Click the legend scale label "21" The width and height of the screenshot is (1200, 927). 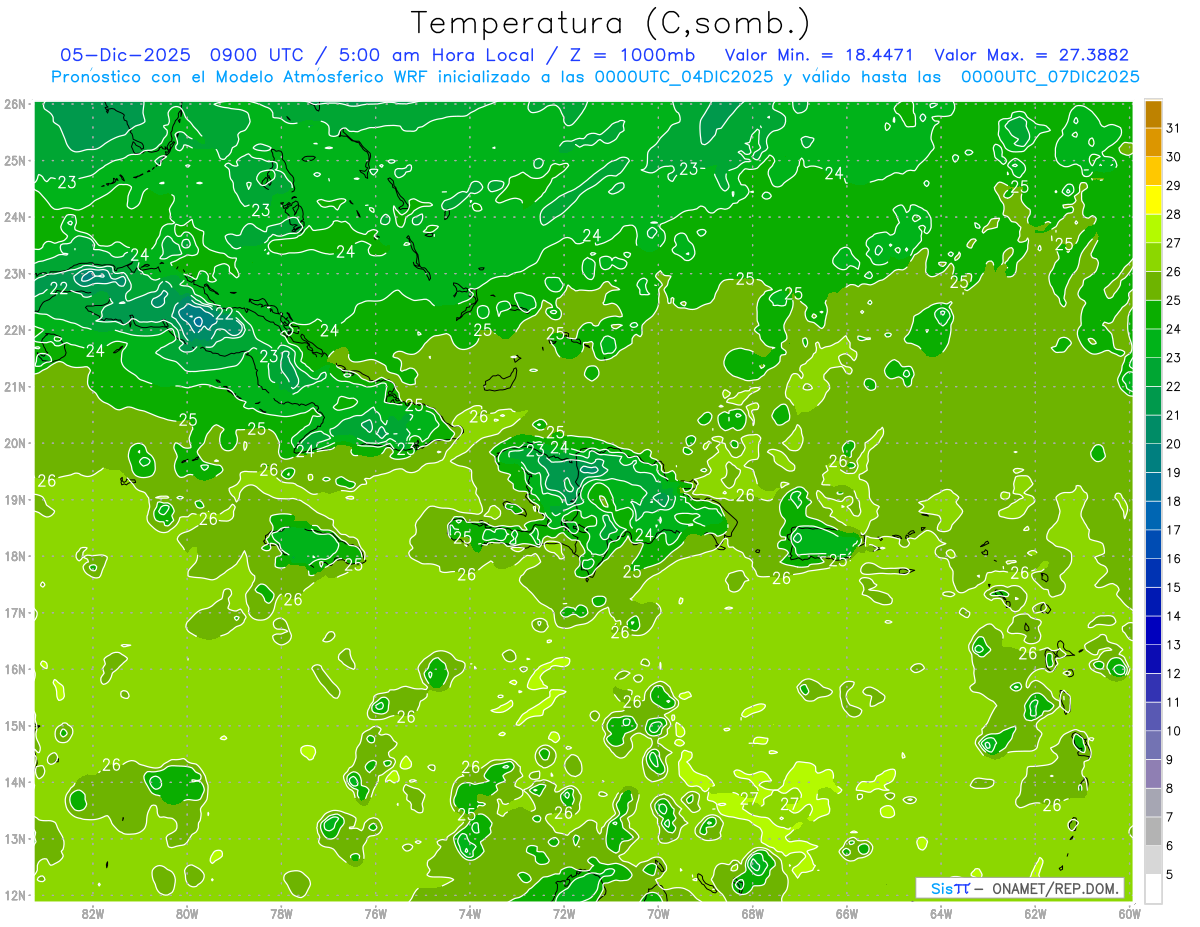pyautogui.click(x=1173, y=415)
